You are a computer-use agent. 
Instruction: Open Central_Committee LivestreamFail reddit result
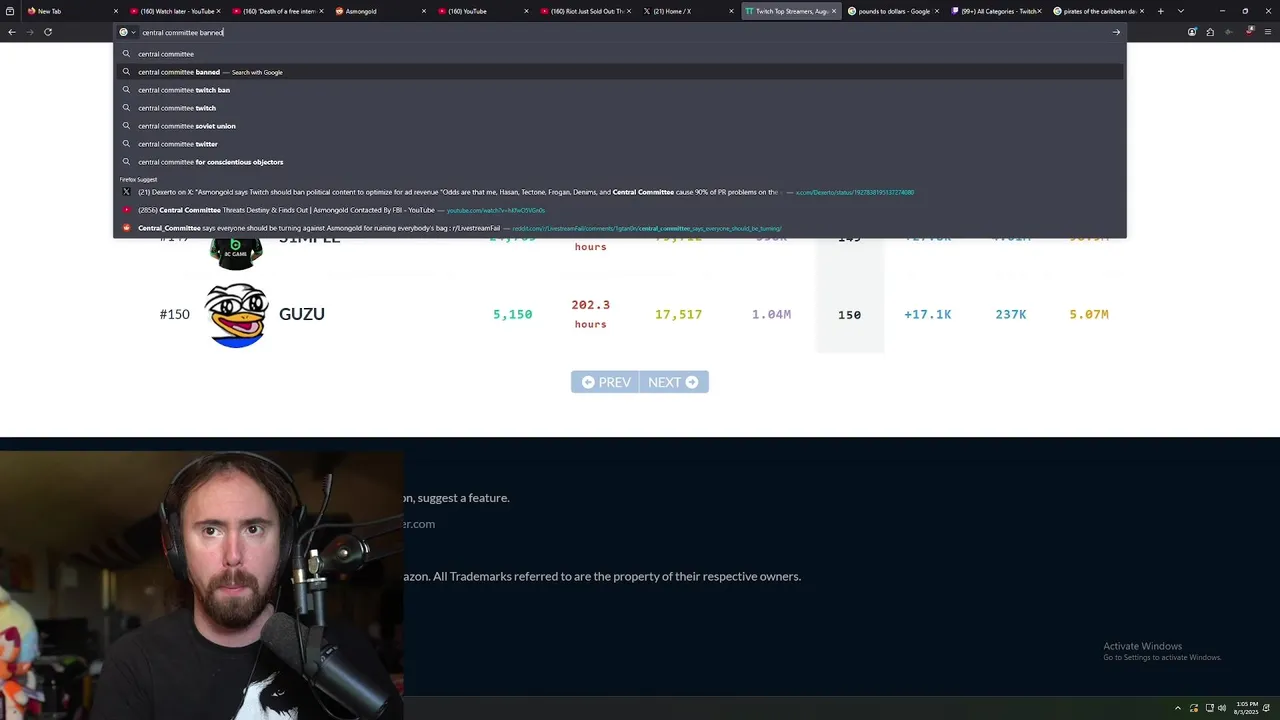[620, 228]
